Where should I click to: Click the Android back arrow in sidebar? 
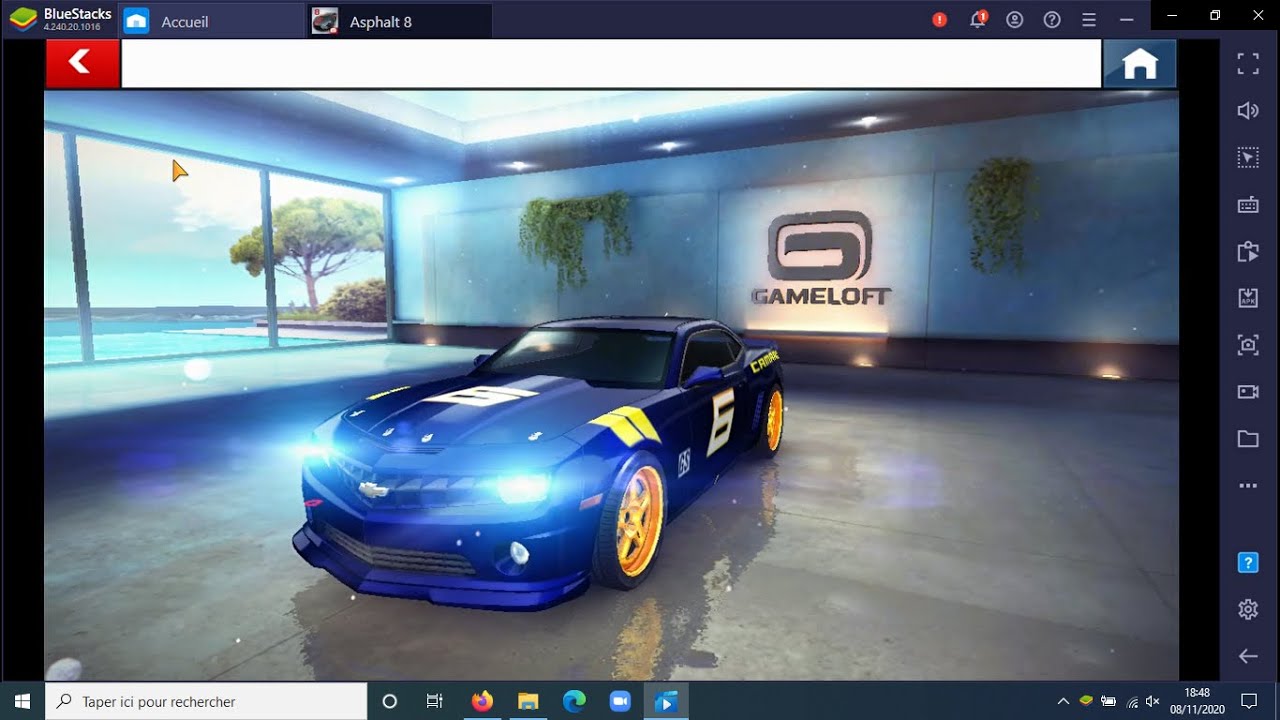pos(1248,656)
